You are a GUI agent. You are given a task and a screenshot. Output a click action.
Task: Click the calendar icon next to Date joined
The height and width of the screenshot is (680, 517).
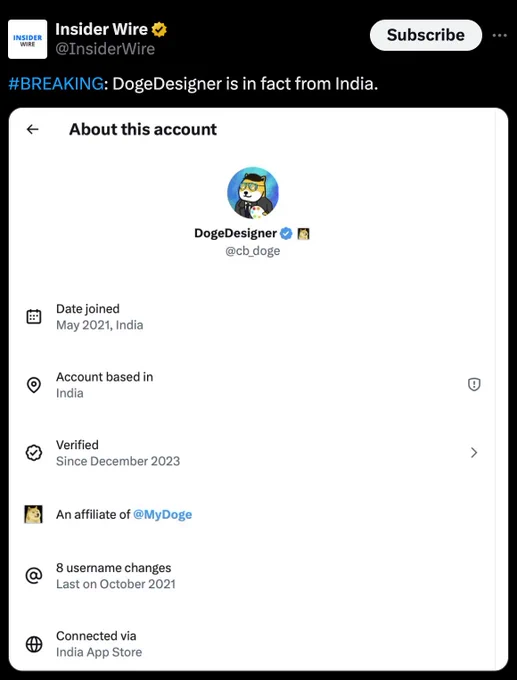(x=34, y=317)
